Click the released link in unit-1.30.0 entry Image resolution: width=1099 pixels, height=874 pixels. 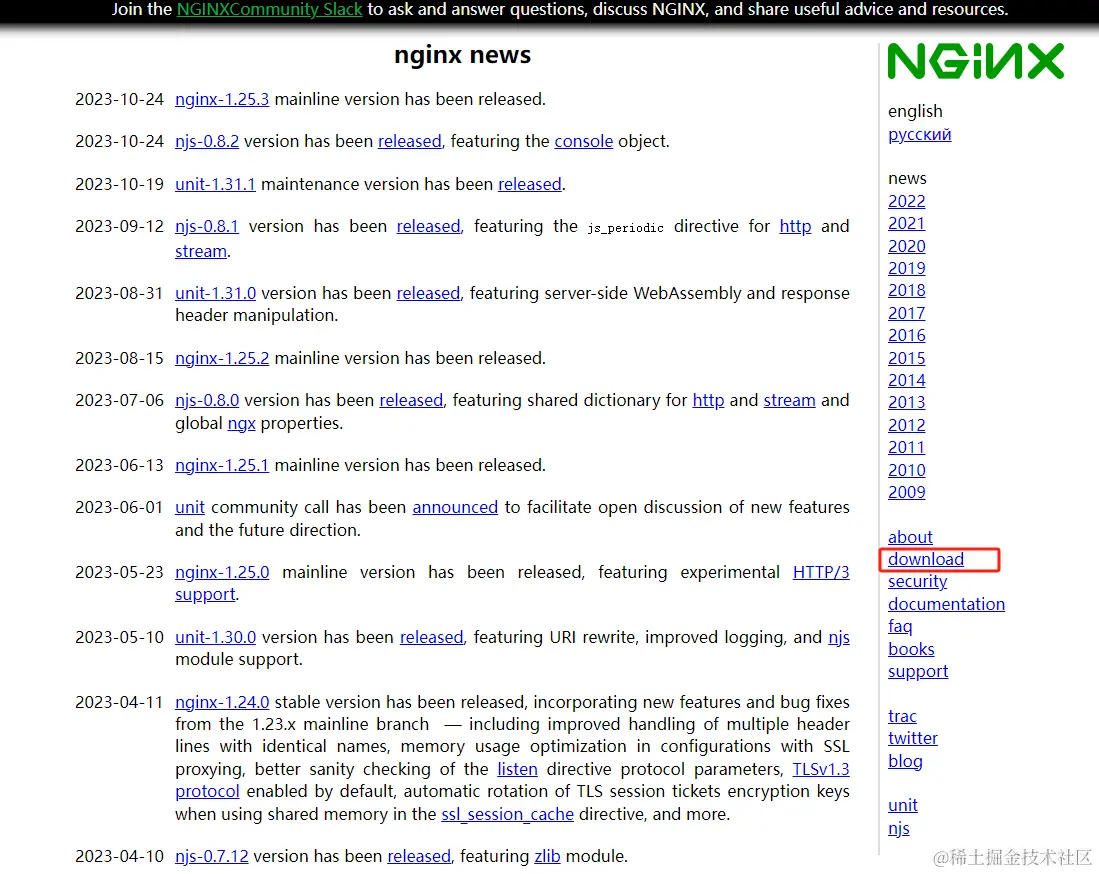pos(432,637)
